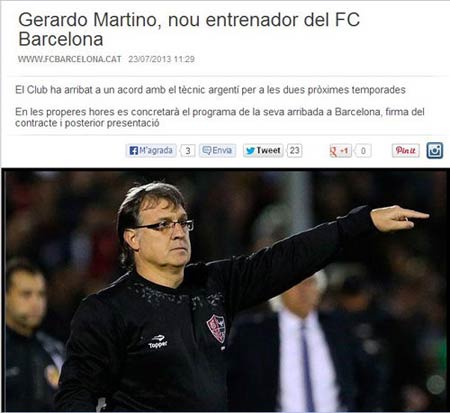Image resolution: width=450 pixels, height=413 pixels.
Task: Click the Facebook like count bubble showing 3
Action: coord(188,151)
